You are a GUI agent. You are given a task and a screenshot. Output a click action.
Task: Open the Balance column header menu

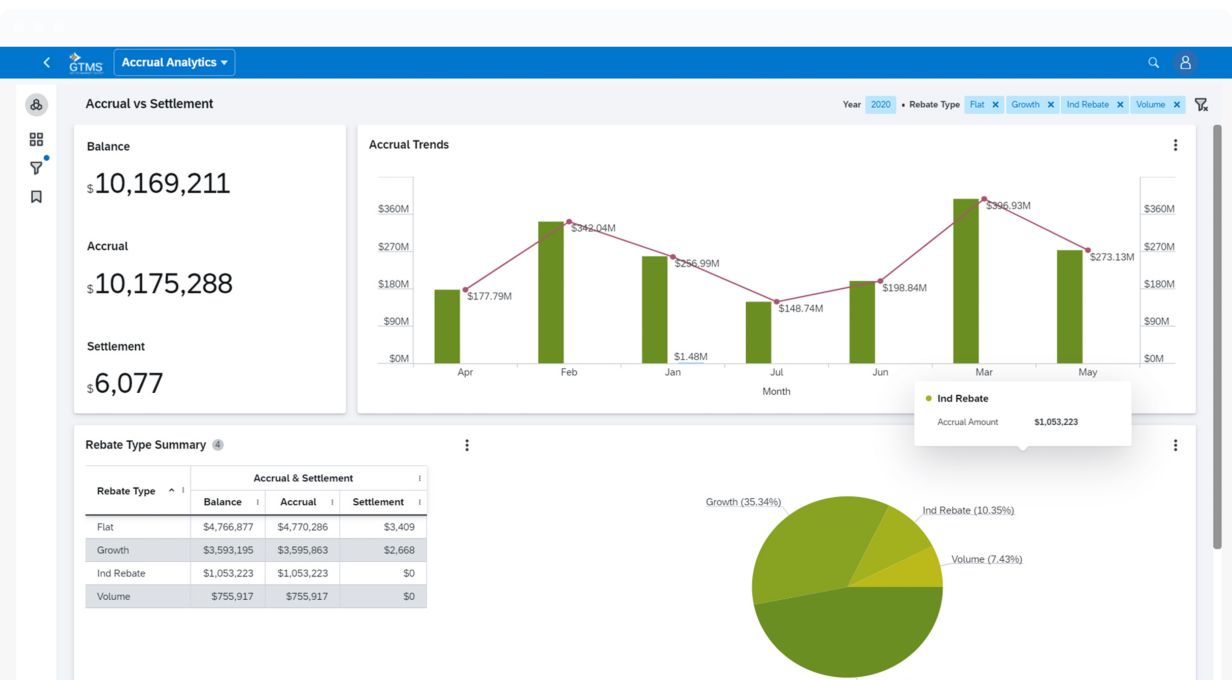[x=257, y=502]
